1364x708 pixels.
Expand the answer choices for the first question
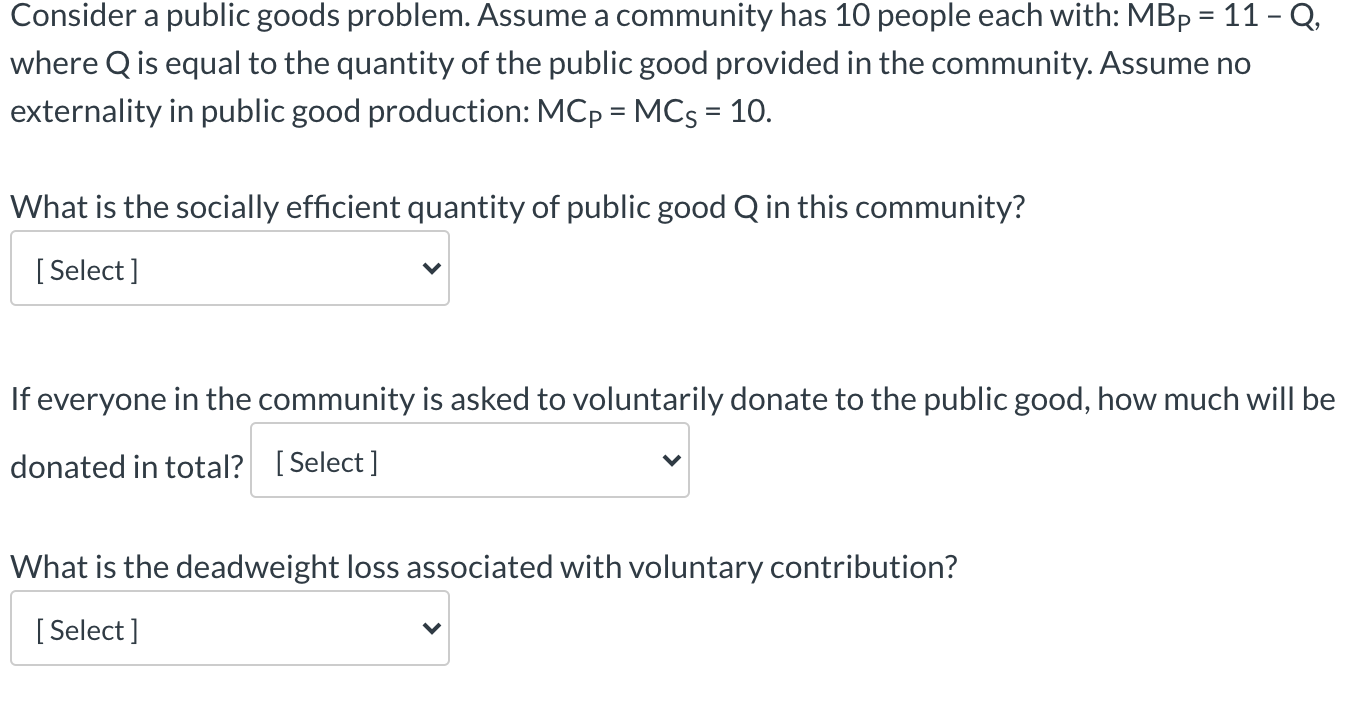point(229,268)
